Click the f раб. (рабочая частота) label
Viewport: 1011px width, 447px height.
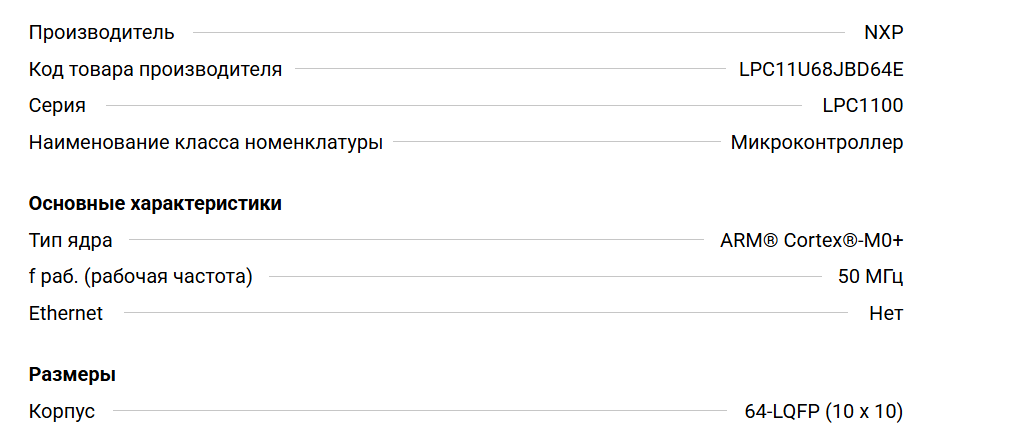tap(140, 277)
